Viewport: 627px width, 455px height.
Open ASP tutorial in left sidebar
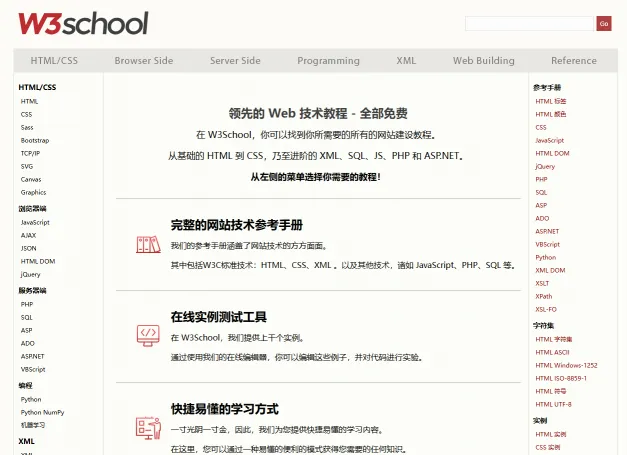[x=26, y=330]
